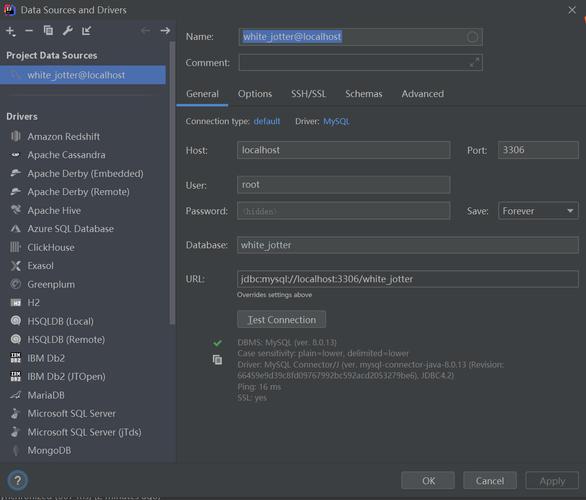Click the Duplicate data source icon
Screen dimensions: 586x500
coord(48,31)
